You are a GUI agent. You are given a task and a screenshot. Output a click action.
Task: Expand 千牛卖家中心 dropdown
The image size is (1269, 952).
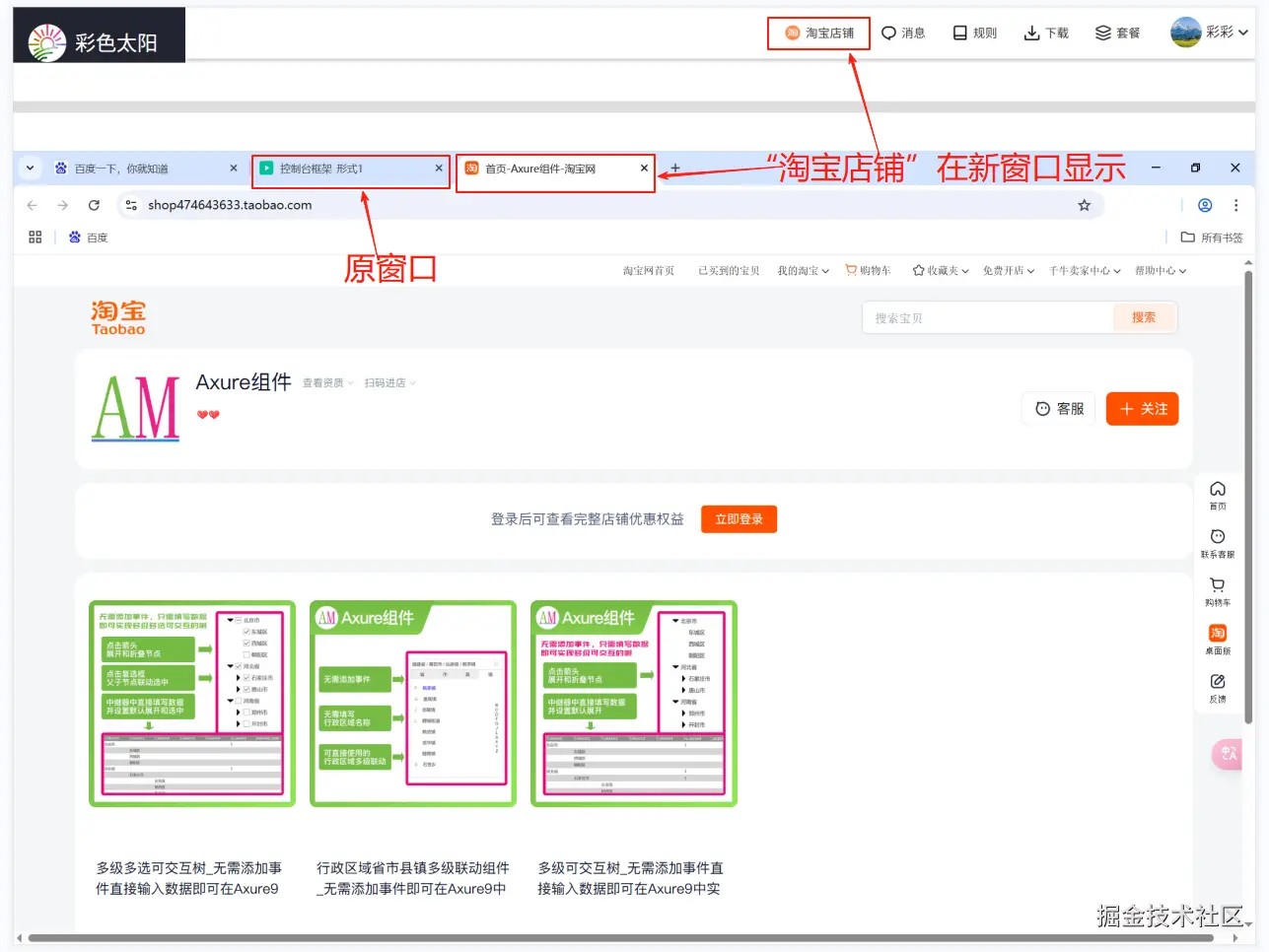(x=1085, y=270)
